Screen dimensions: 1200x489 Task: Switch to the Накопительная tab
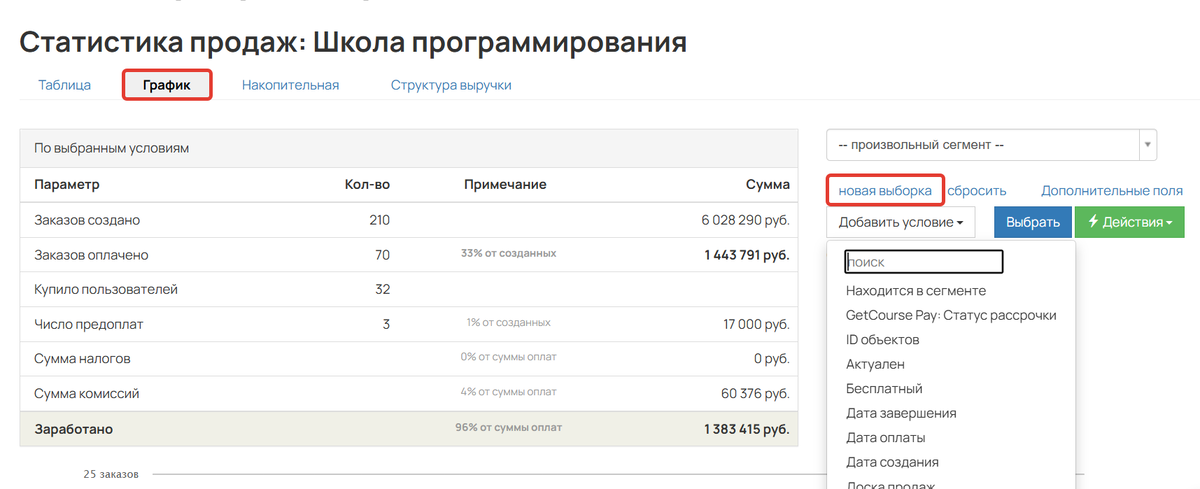(x=290, y=85)
